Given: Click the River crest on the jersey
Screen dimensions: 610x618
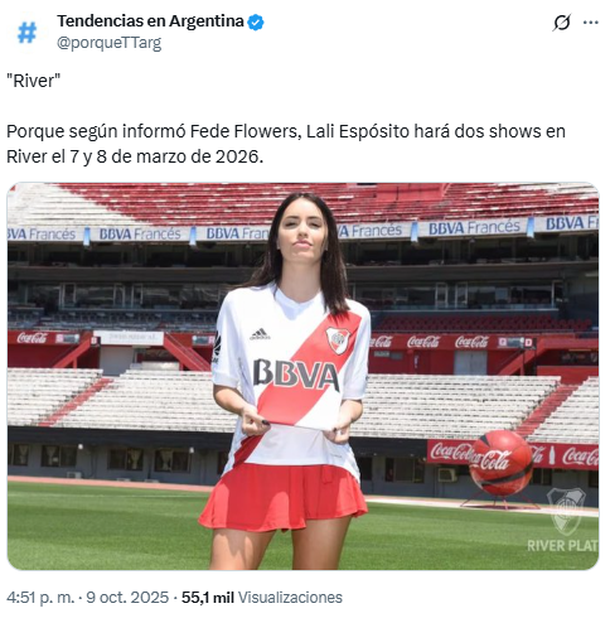Looking at the screenshot, I should [338, 340].
